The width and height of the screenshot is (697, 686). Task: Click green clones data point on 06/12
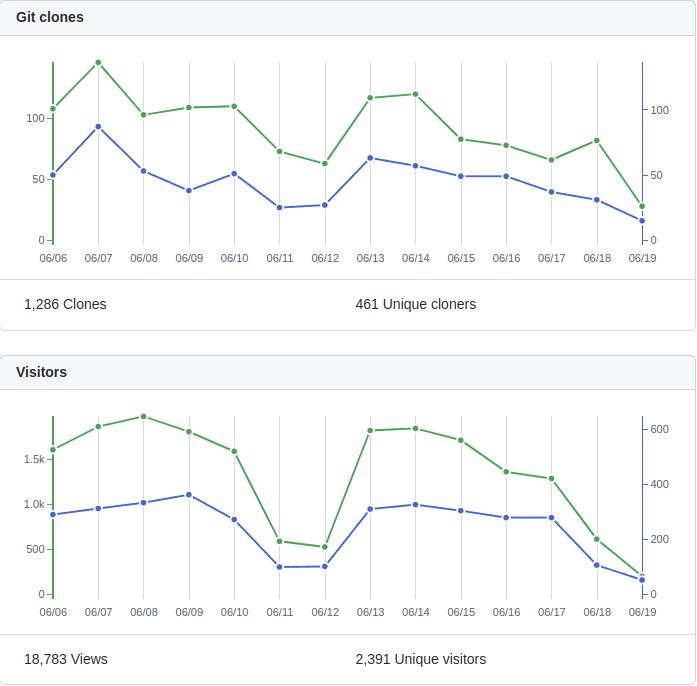pyautogui.click(x=325, y=163)
